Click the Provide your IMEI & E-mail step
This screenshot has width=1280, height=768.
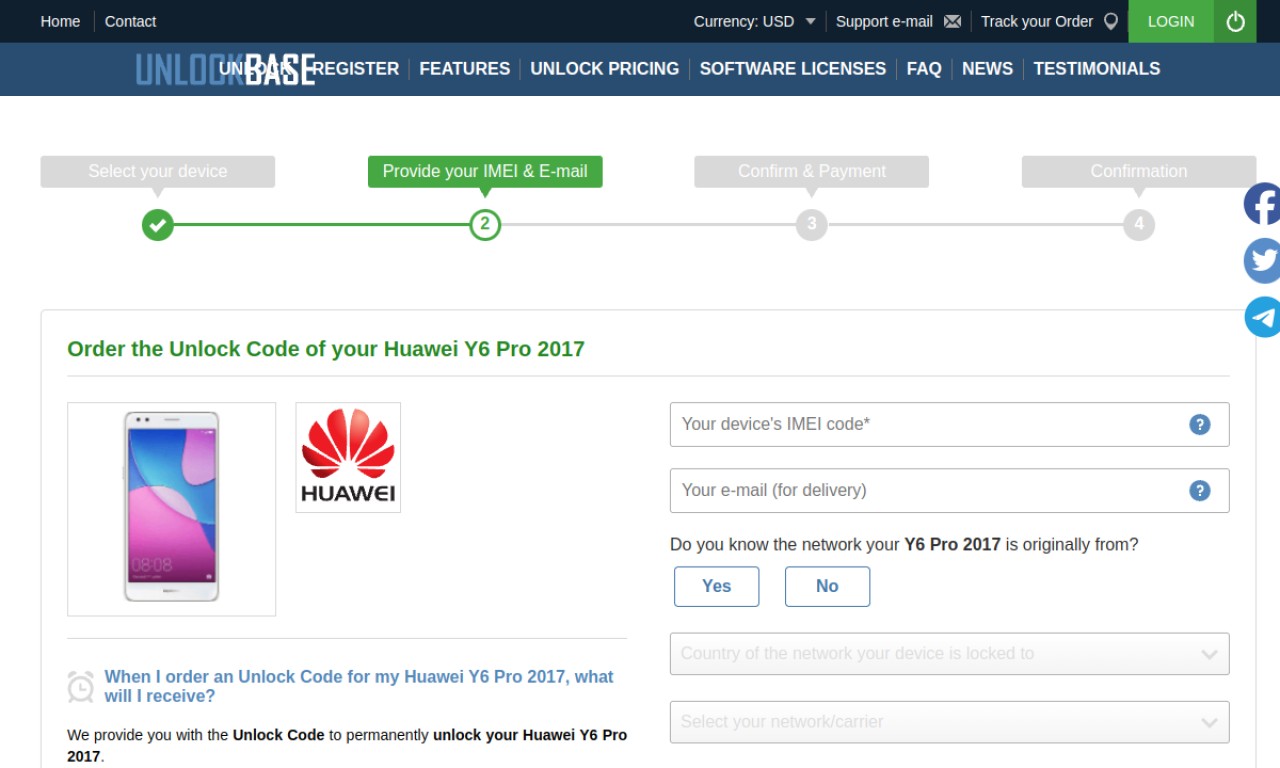click(x=485, y=171)
